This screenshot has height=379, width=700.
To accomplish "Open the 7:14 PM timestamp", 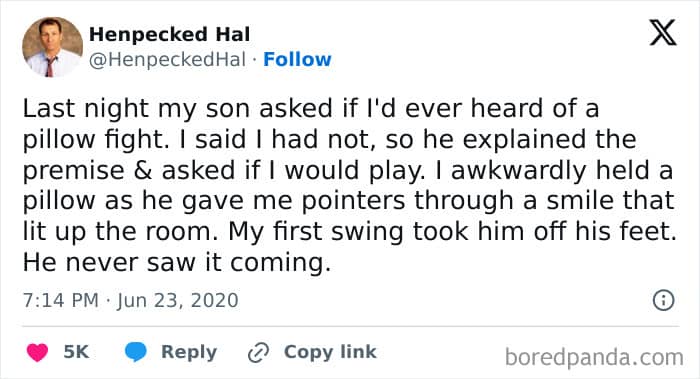I will [x=61, y=300].
